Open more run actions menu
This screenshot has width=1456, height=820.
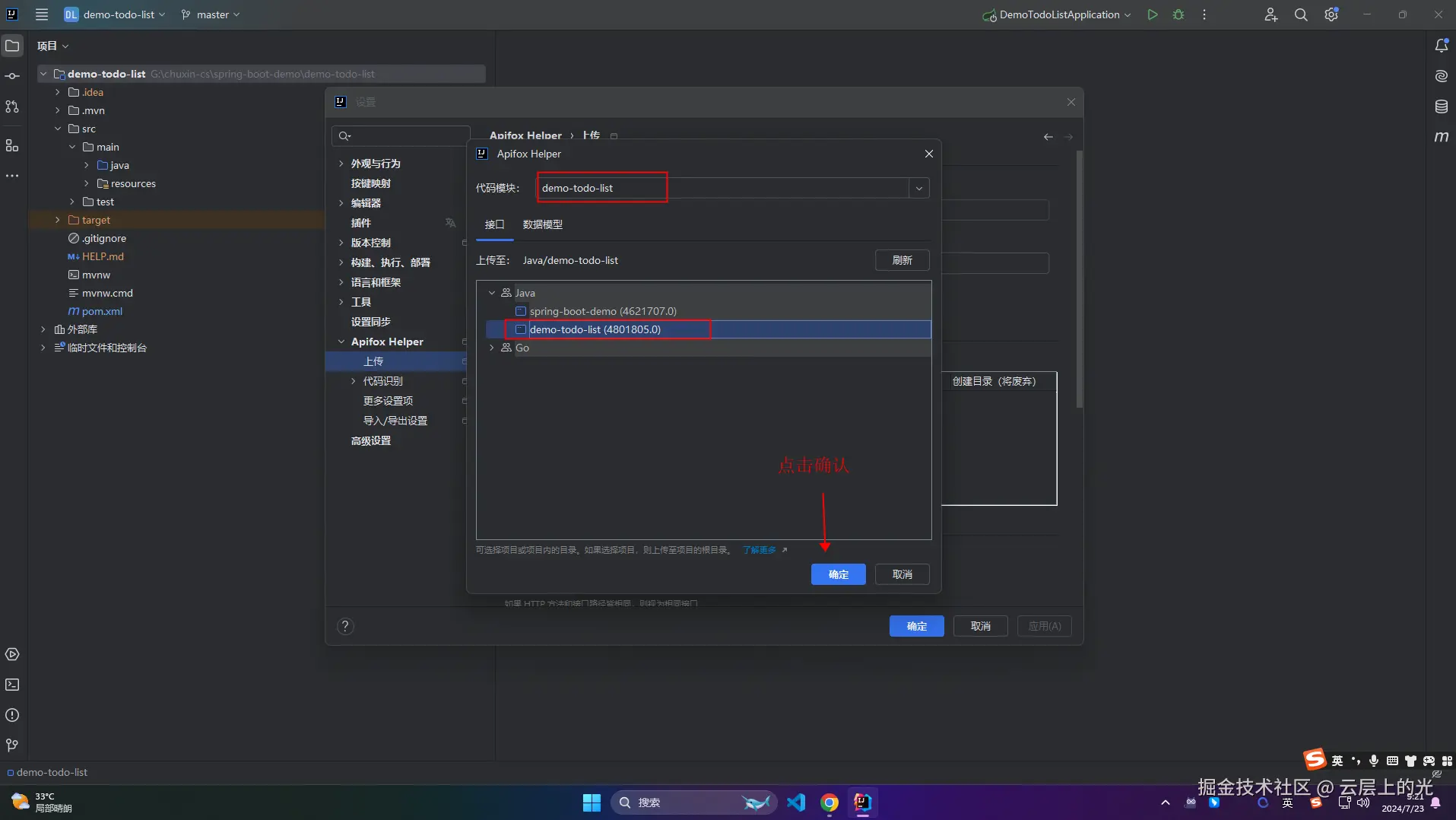tap(1204, 14)
